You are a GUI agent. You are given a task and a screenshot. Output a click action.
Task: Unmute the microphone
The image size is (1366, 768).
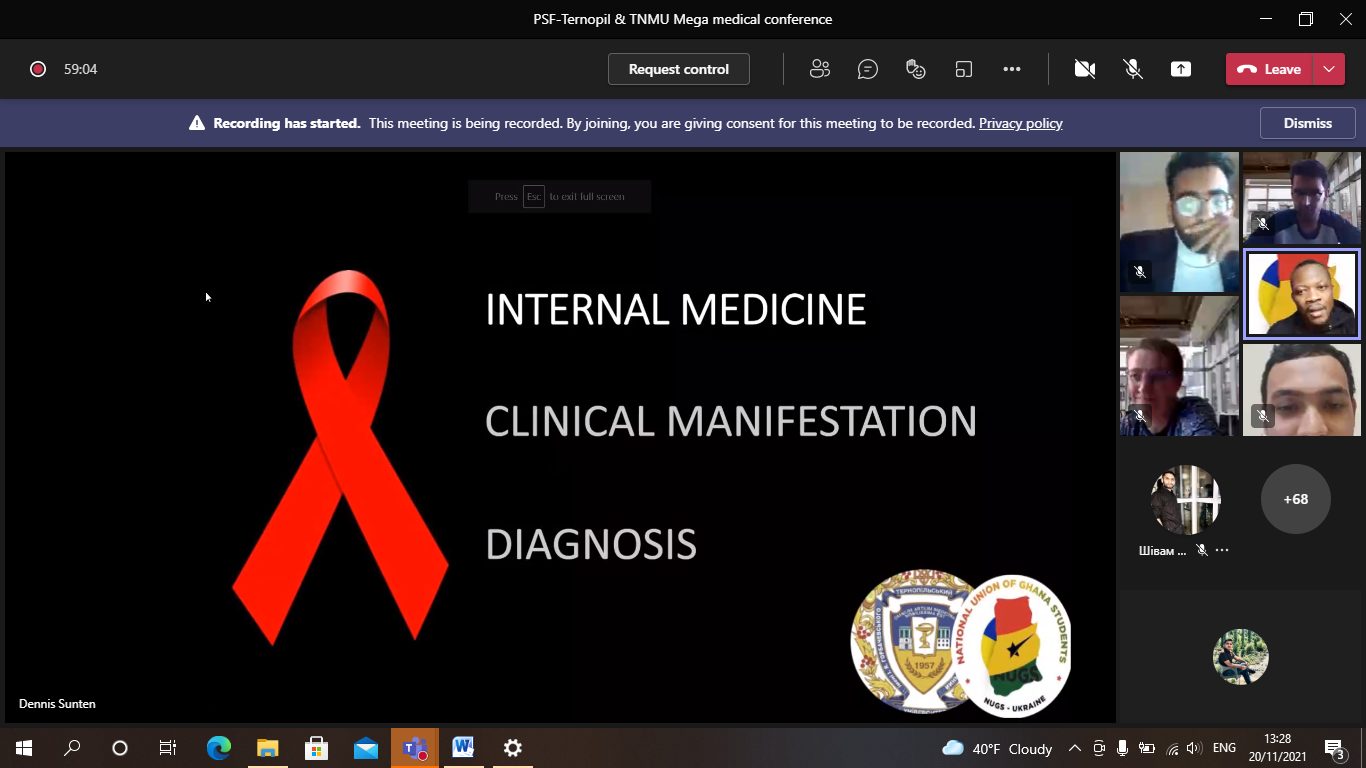coord(1133,69)
